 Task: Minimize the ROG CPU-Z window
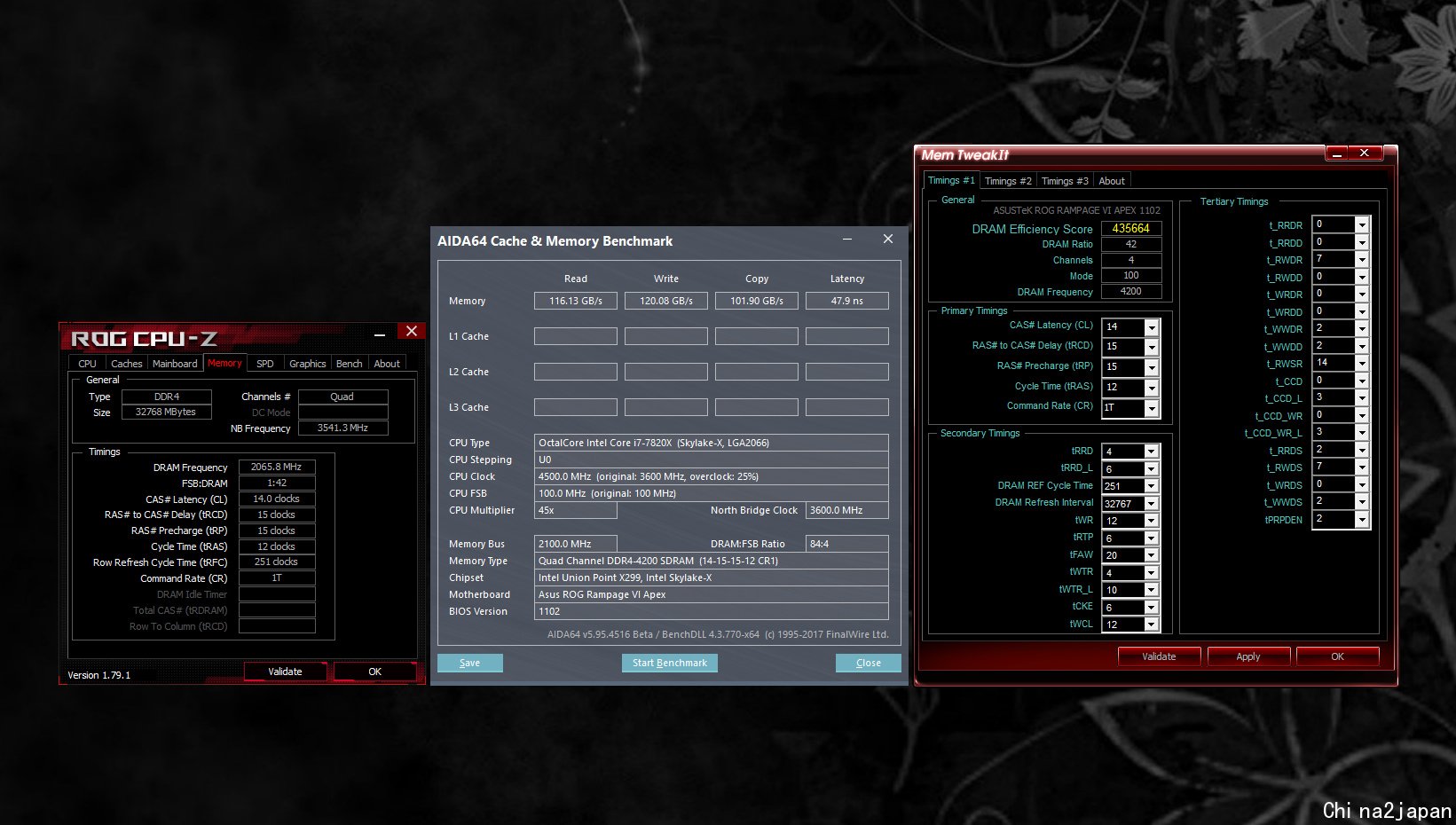click(x=380, y=334)
